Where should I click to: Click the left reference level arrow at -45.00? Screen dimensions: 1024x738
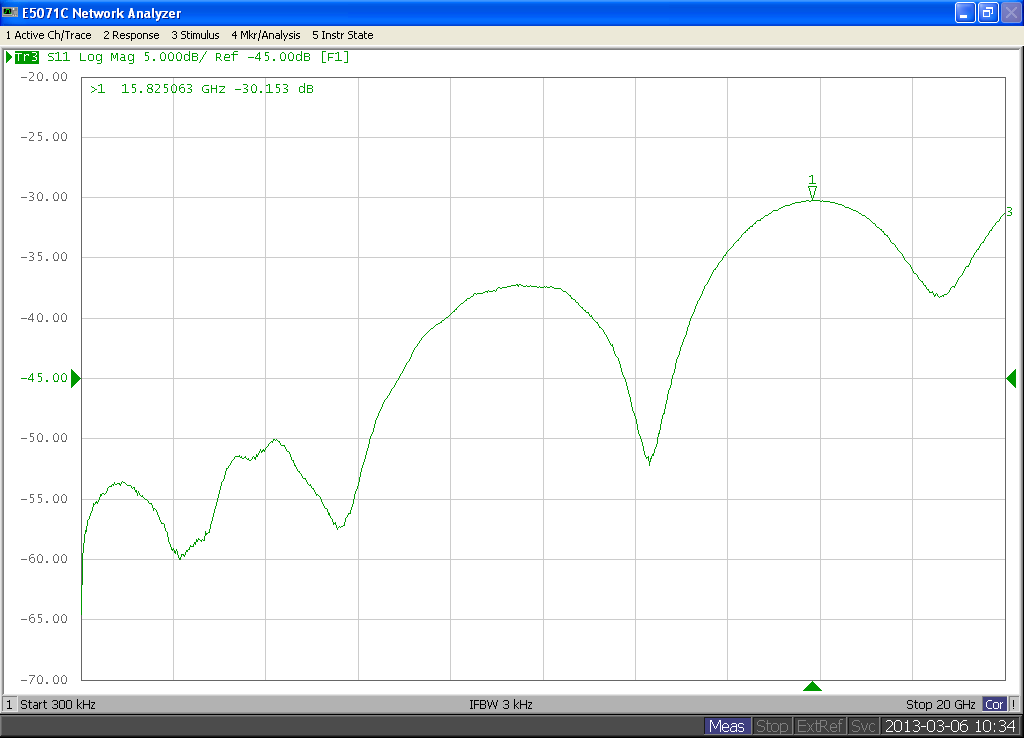point(75,378)
